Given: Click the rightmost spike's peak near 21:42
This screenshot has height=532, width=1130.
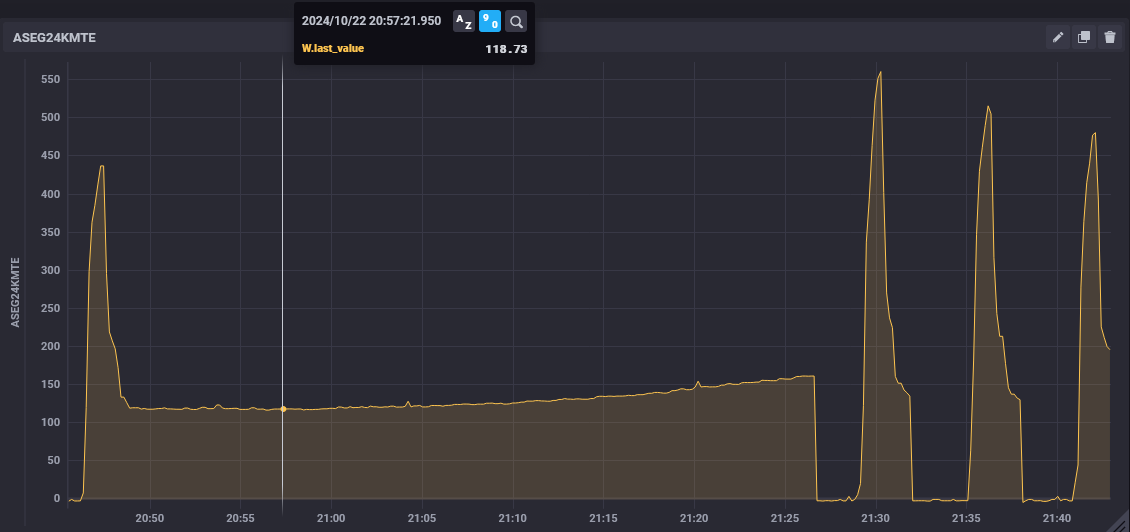Looking at the screenshot, I should pyautogui.click(x=1095, y=133).
